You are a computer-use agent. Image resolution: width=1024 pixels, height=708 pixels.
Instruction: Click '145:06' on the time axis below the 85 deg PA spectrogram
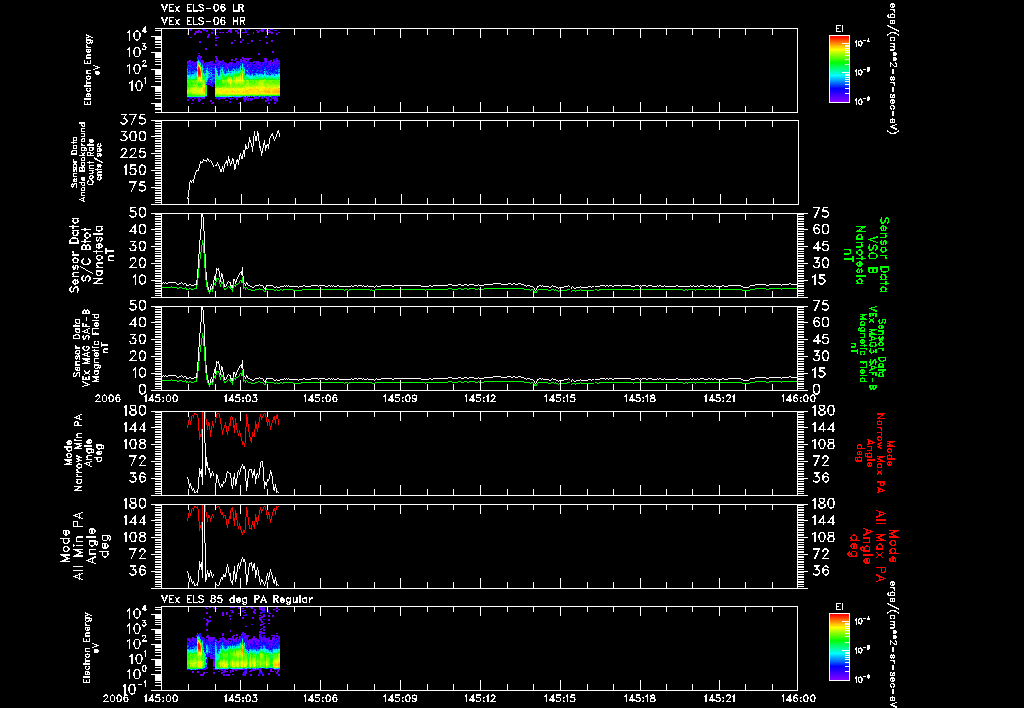coord(321,698)
